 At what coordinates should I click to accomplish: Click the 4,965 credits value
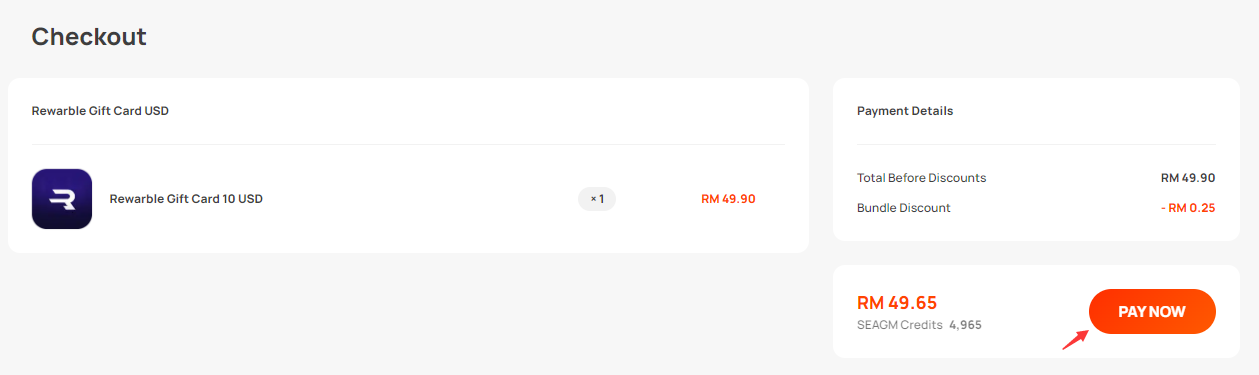965,325
